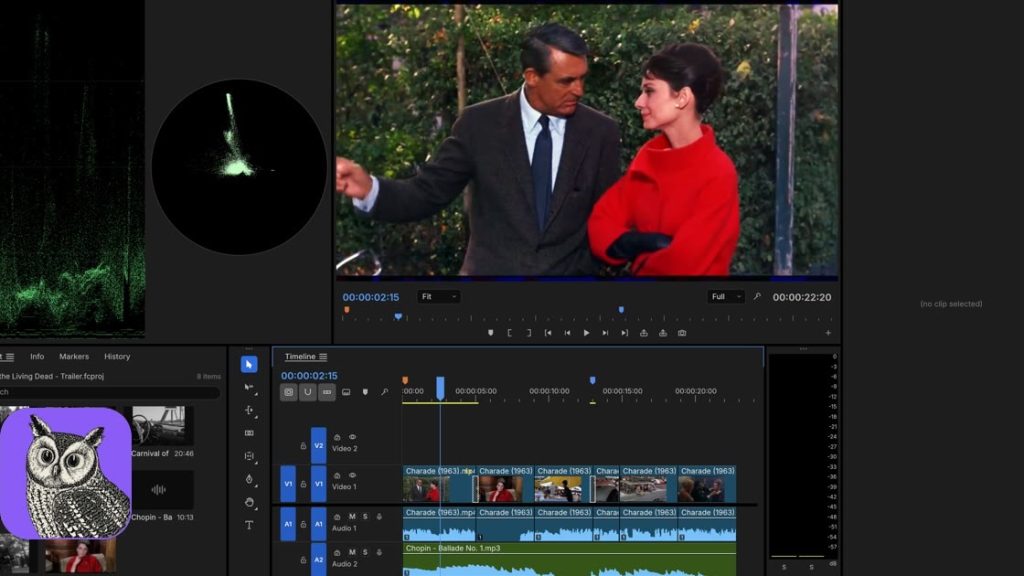
Task: Click the Program monitor playhead handle
Action: point(398,317)
